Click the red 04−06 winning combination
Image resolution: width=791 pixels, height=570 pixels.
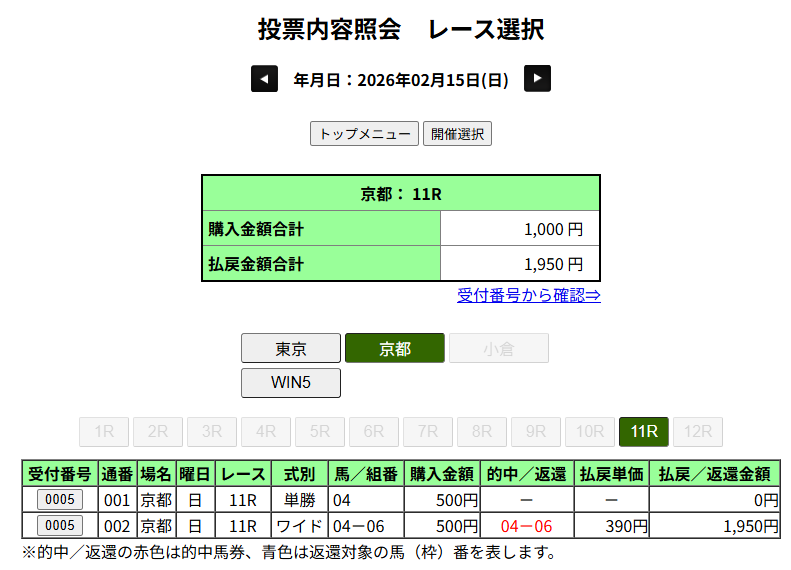coord(525,526)
